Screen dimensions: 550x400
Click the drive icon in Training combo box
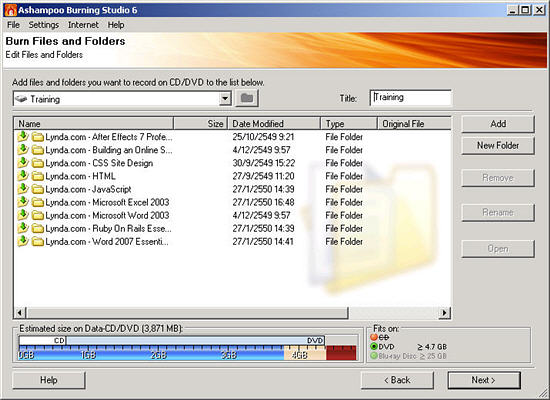pyautogui.click(x=21, y=99)
